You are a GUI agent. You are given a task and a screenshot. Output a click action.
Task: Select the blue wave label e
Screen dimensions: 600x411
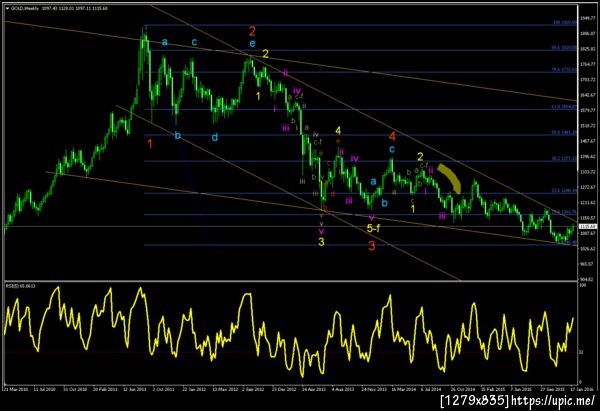click(x=252, y=43)
